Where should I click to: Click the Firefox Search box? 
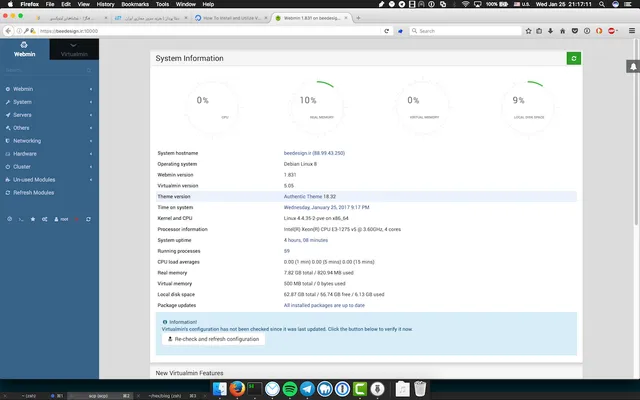point(466,31)
